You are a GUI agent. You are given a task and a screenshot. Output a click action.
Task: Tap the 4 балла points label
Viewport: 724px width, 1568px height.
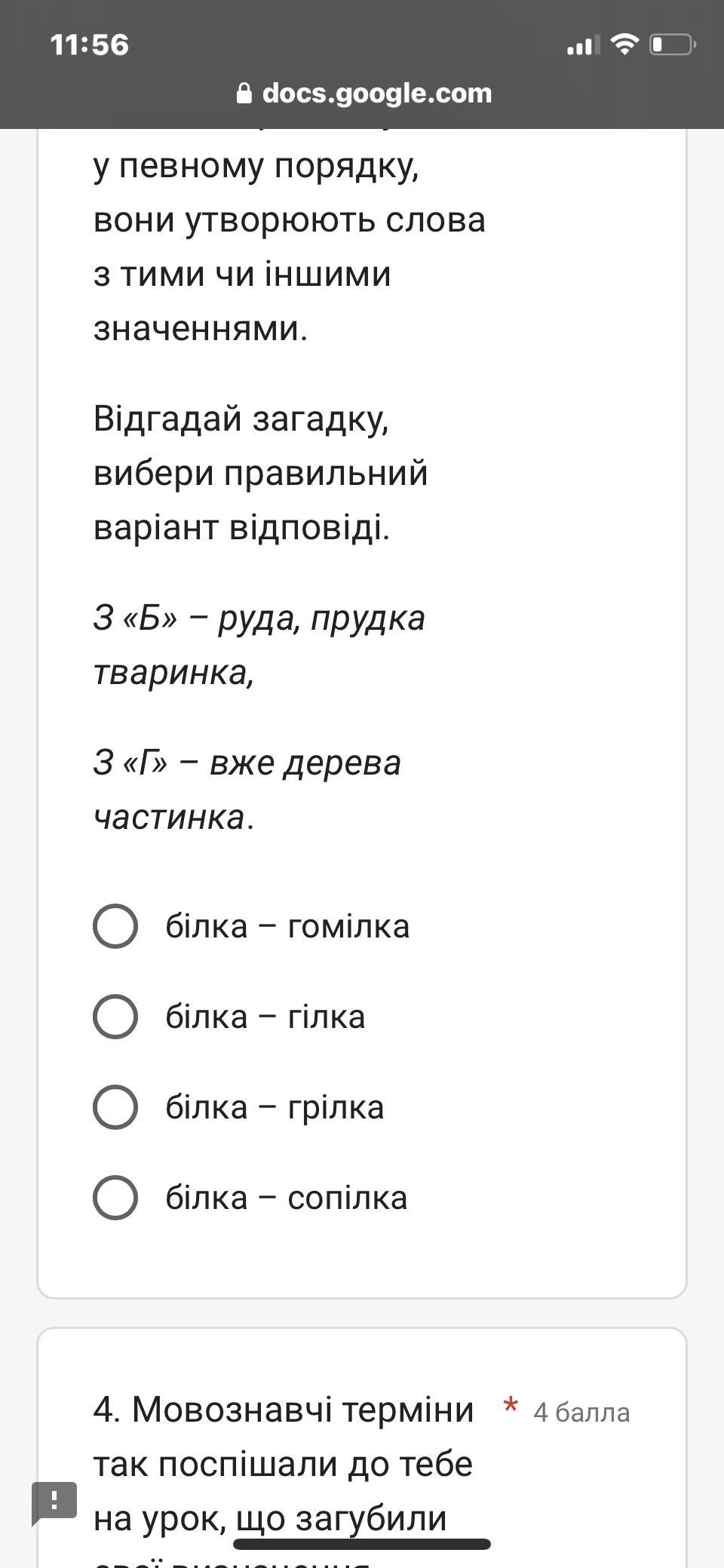pos(581,1412)
